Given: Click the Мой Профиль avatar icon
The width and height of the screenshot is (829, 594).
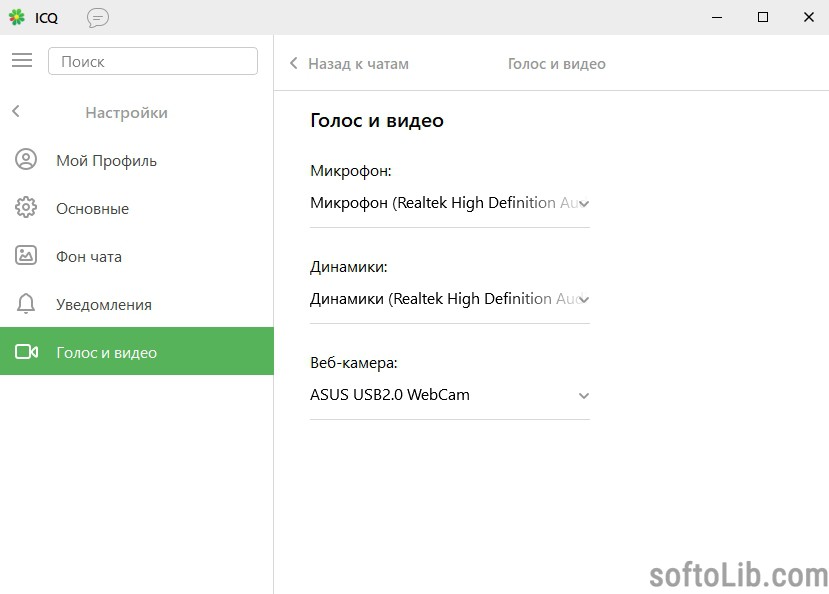Looking at the screenshot, I should 26,160.
